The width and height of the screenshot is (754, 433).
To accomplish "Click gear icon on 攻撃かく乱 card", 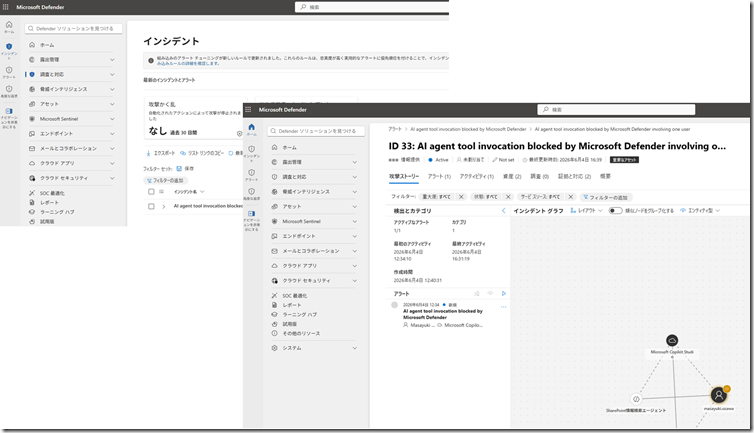I will click(x=239, y=134).
